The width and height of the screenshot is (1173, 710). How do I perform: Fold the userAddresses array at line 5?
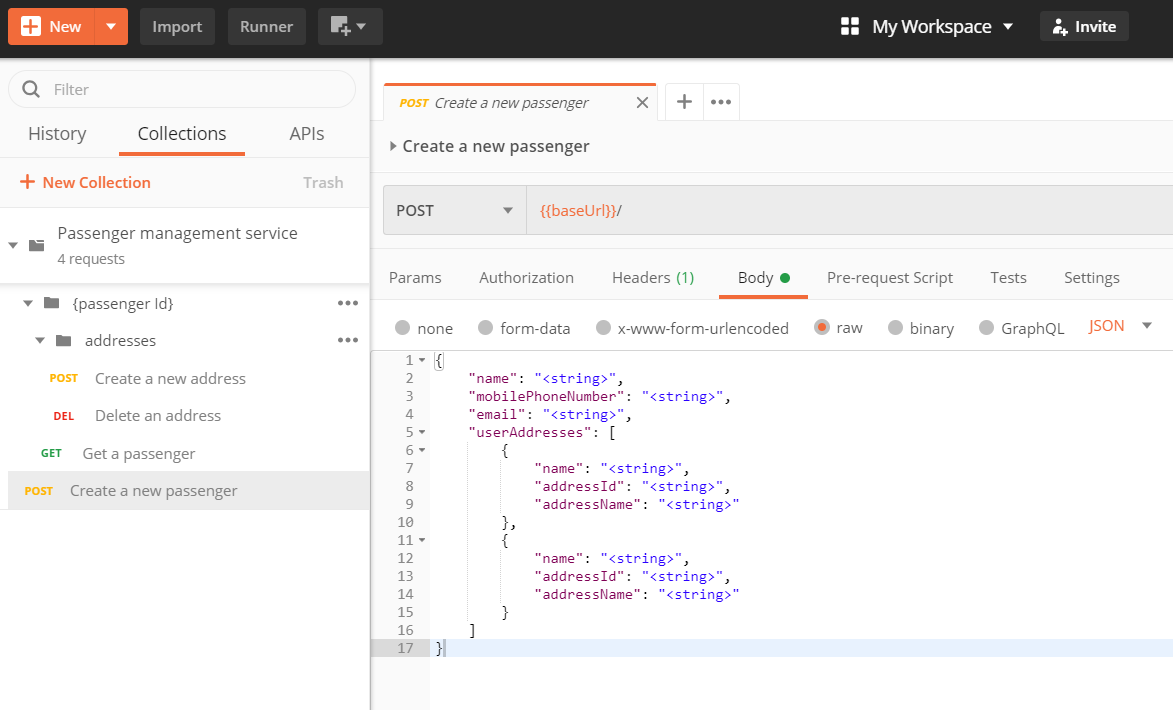click(x=422, y=432)
